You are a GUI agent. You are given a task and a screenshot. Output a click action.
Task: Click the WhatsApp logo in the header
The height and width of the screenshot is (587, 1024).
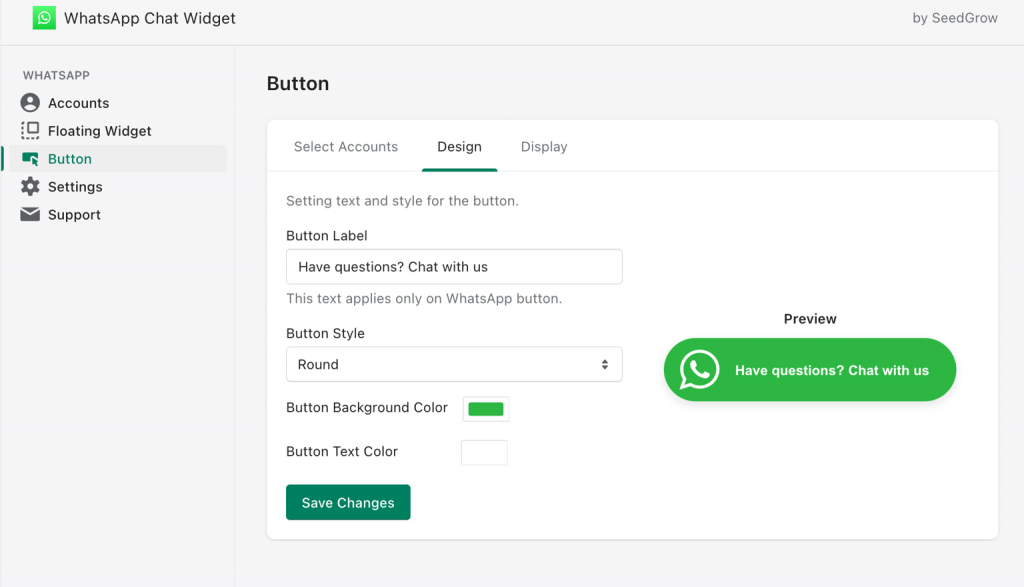43,18
